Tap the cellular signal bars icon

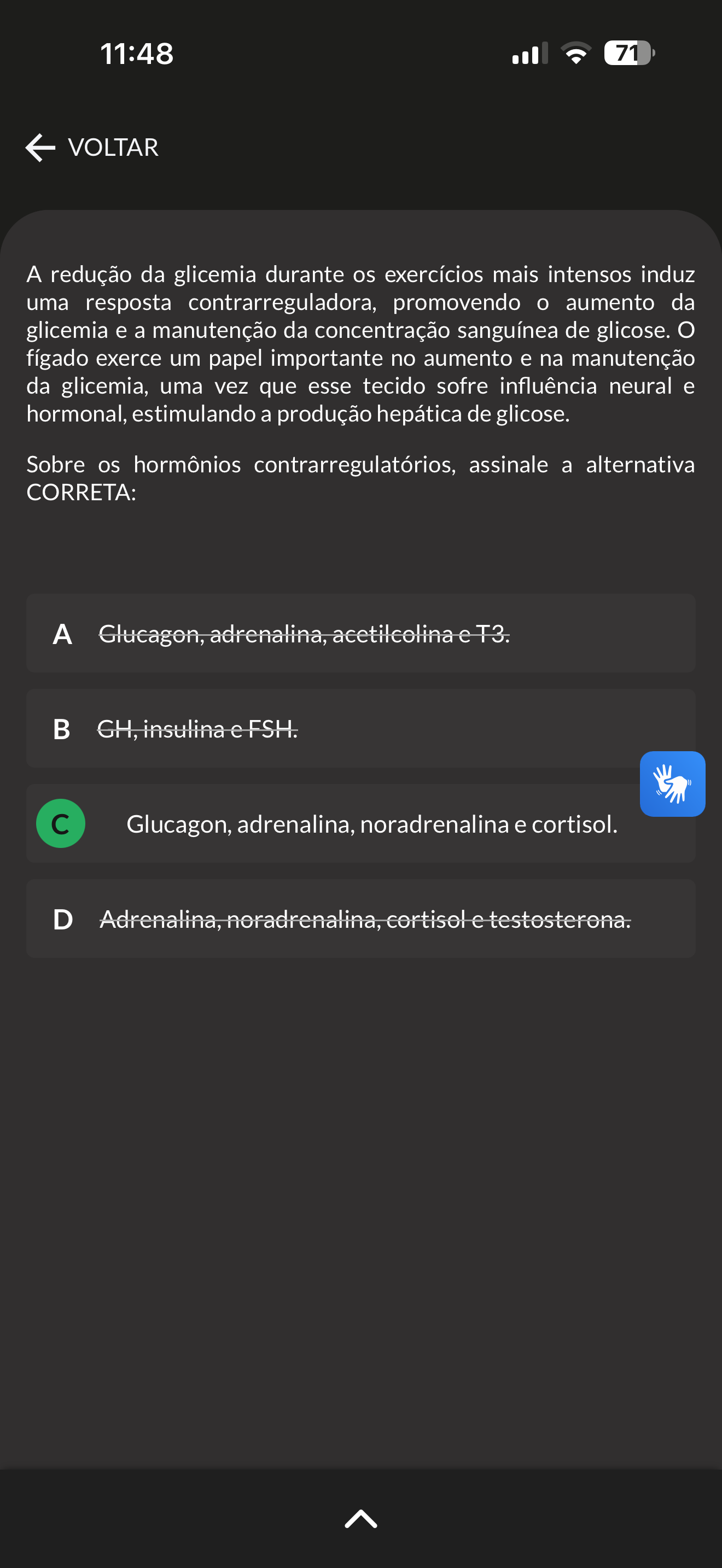529,53
